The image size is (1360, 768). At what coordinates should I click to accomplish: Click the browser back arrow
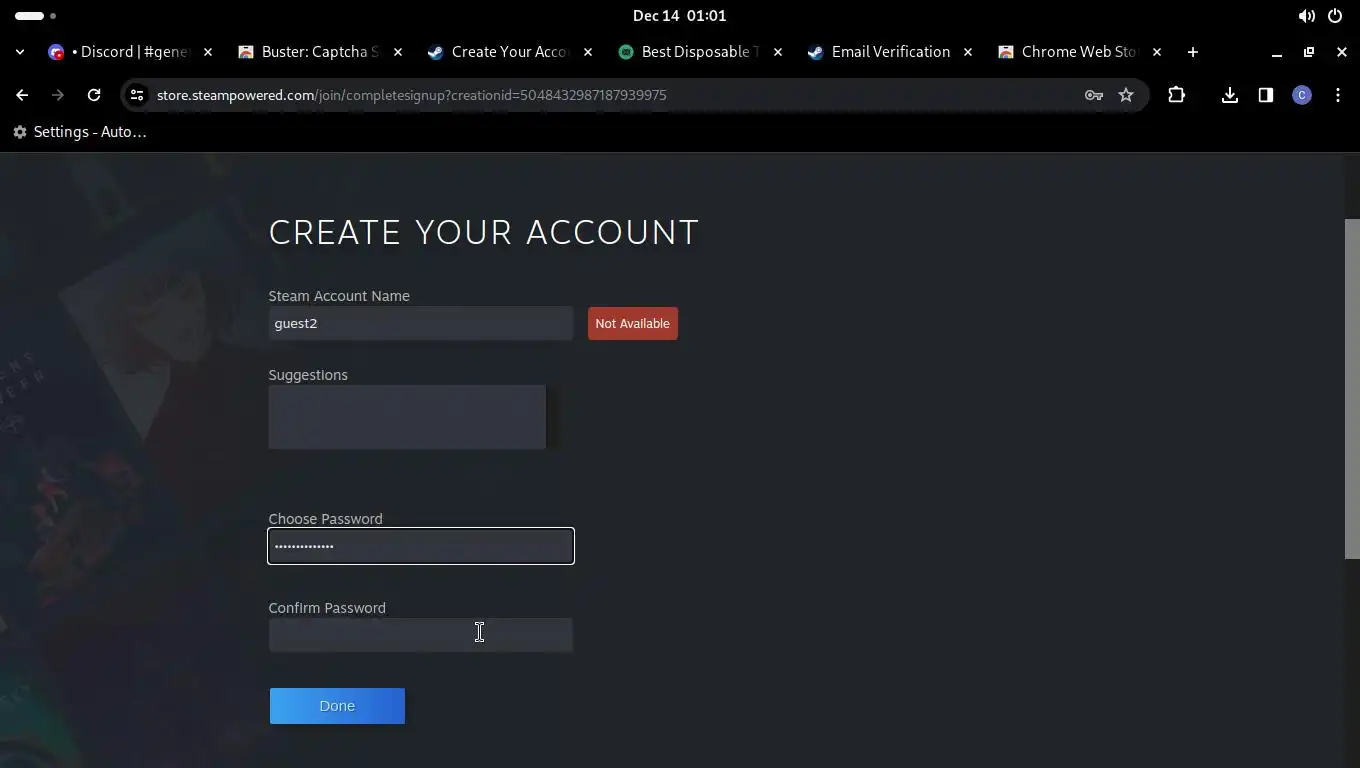[x=22, y=95]
